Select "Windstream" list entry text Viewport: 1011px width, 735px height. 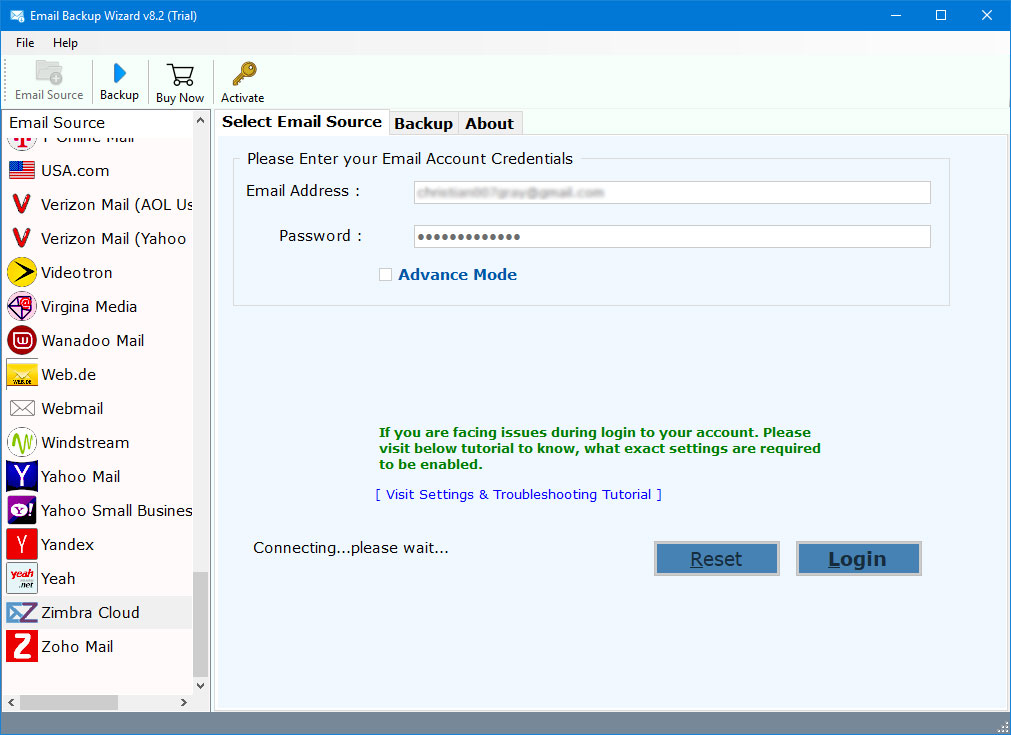point(85,443)
